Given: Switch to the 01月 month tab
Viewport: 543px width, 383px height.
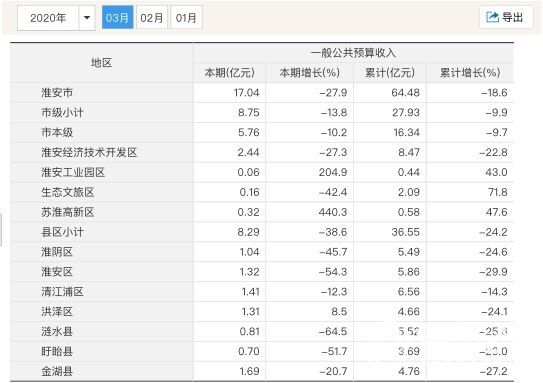Looking at the screenshot, I should tap(186, 17).
